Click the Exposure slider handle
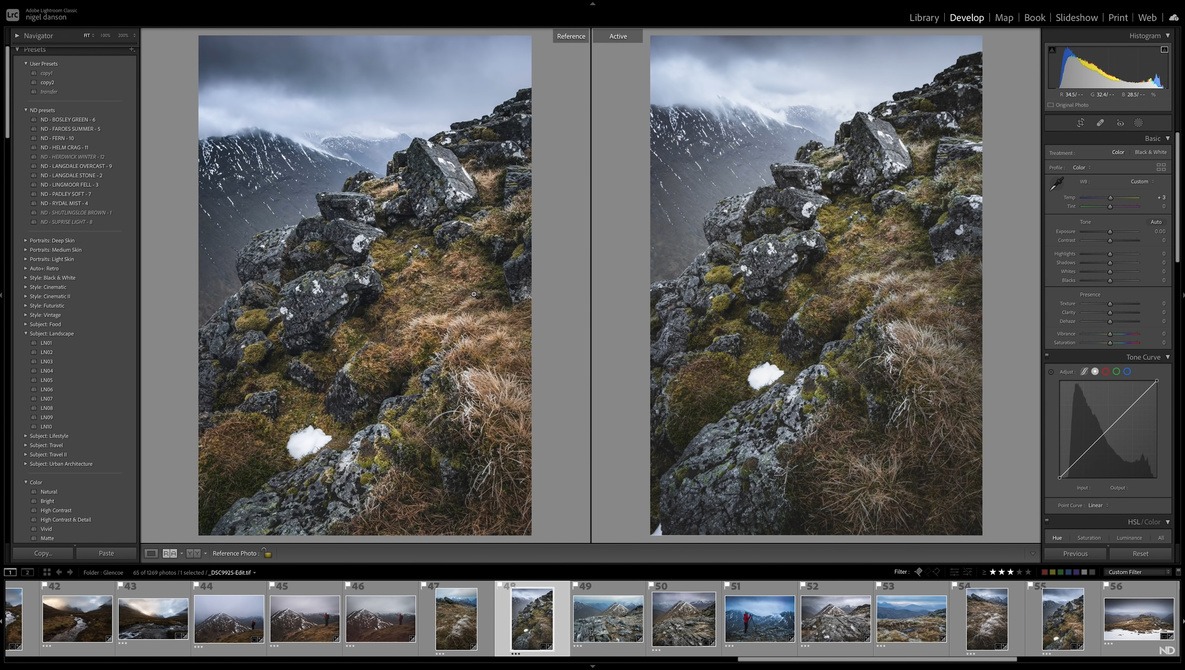The width and height of the screenshot is (1185, 670). [x=1110, y=232]
